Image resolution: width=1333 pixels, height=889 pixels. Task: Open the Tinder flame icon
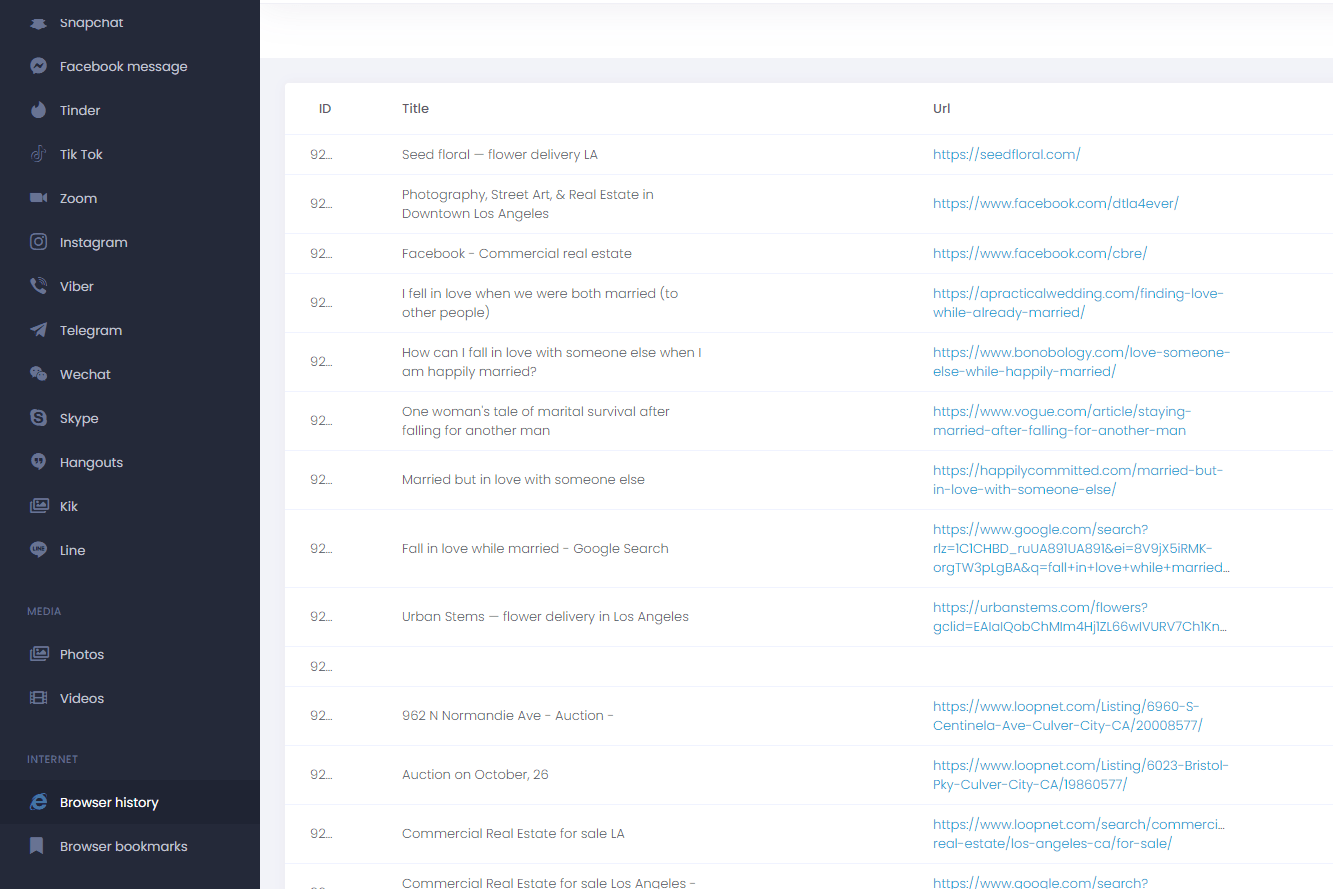coord(39,110)
